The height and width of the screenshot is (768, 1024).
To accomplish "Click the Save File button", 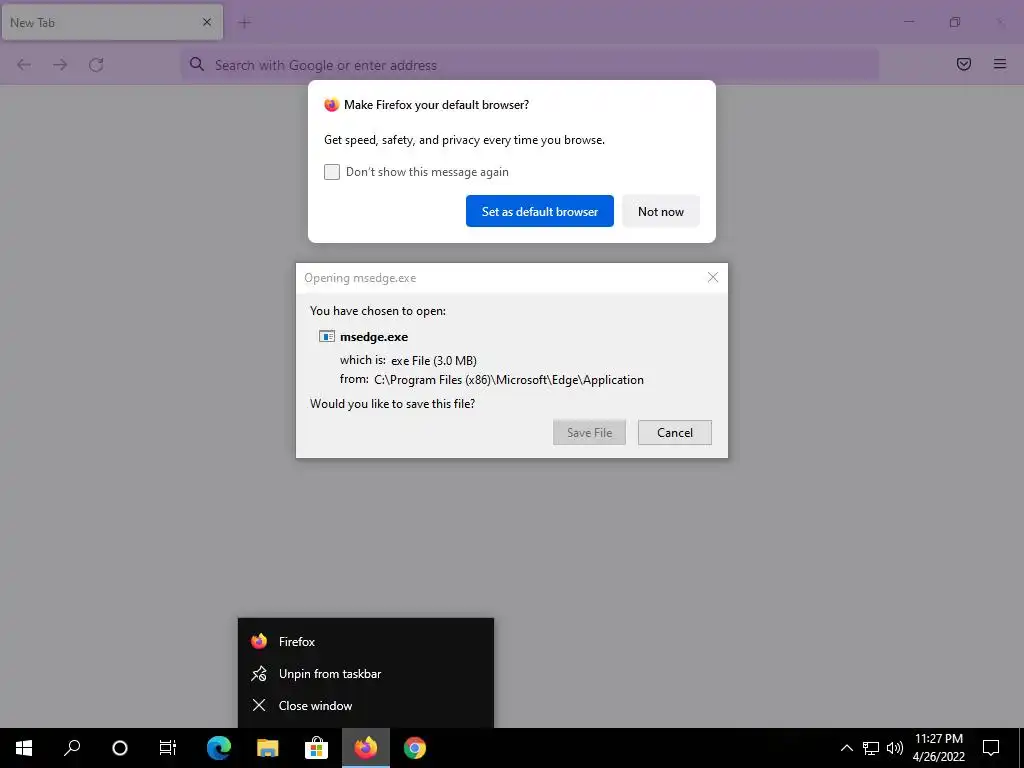I will tap(589, 432).
